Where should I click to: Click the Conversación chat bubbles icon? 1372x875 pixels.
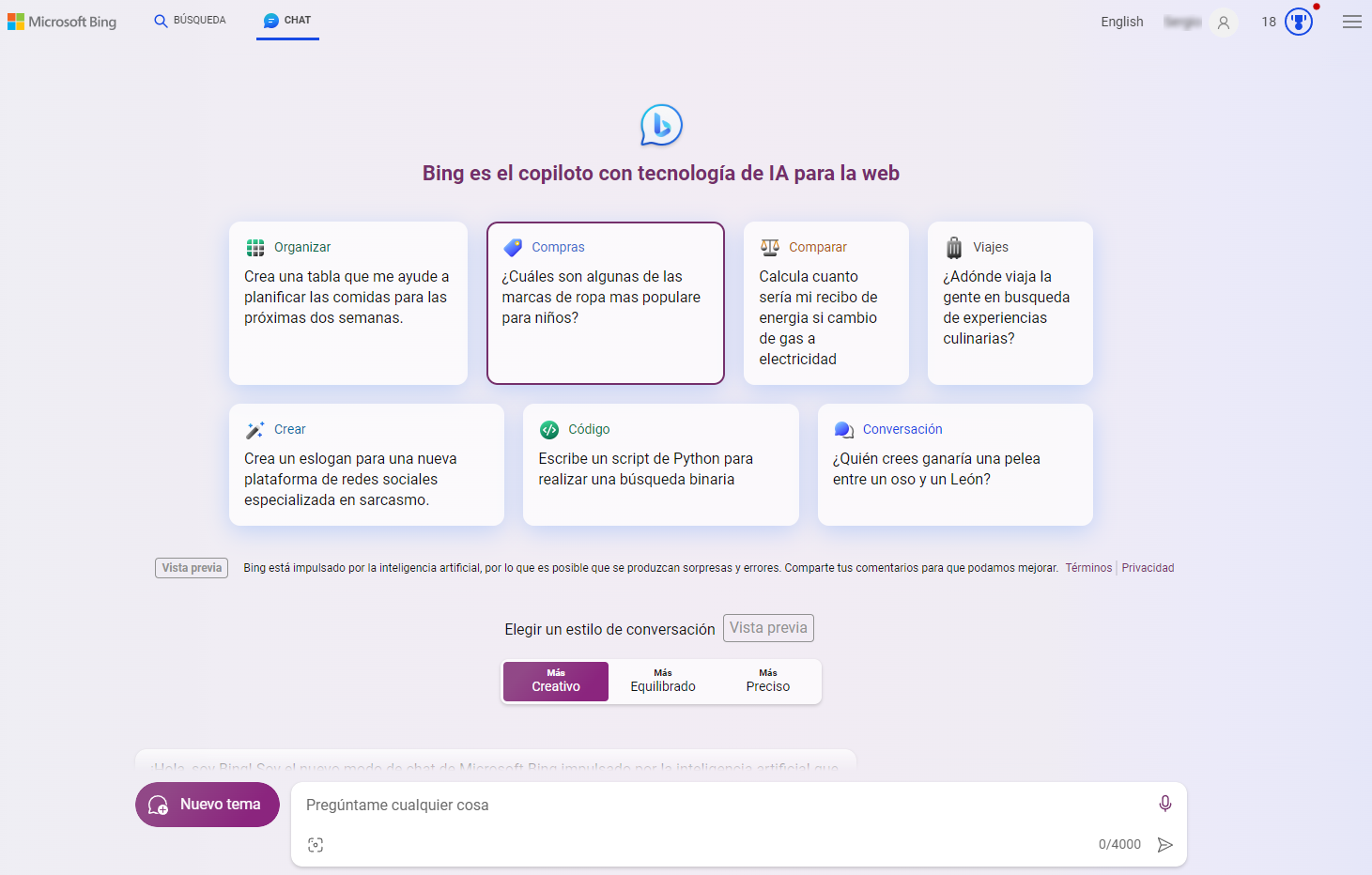(x=844, y=429)
